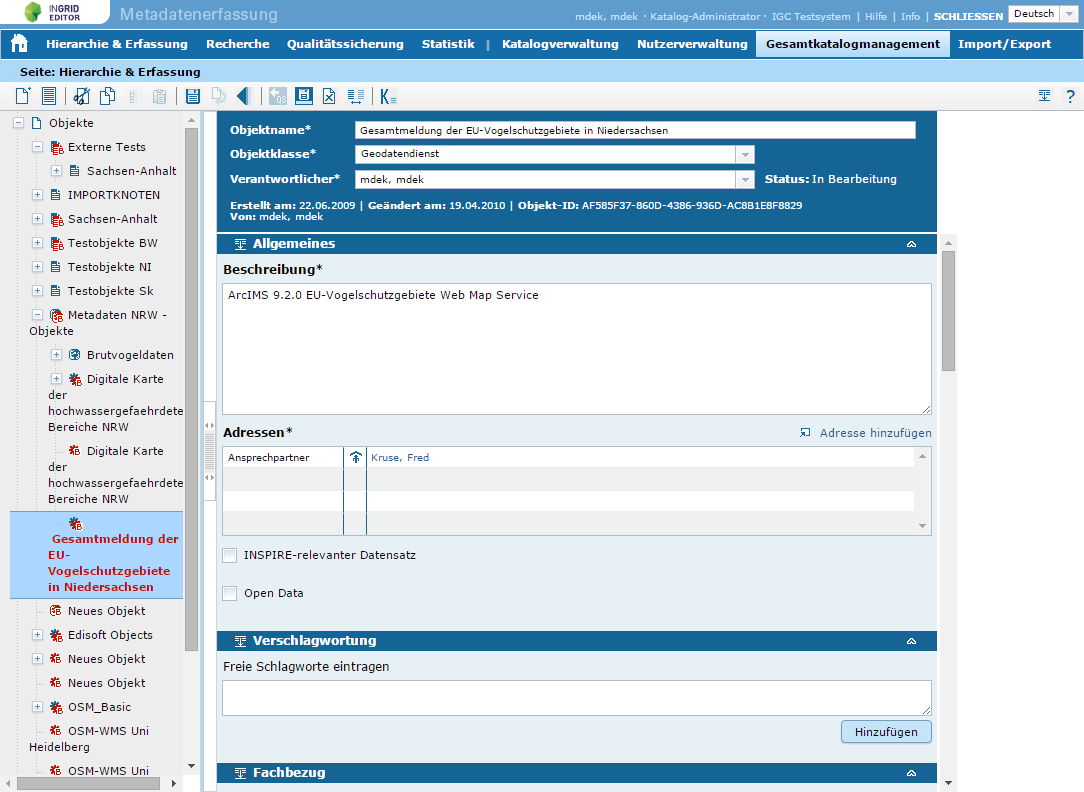Click the scissors cut icon

[x=82, y=96]
